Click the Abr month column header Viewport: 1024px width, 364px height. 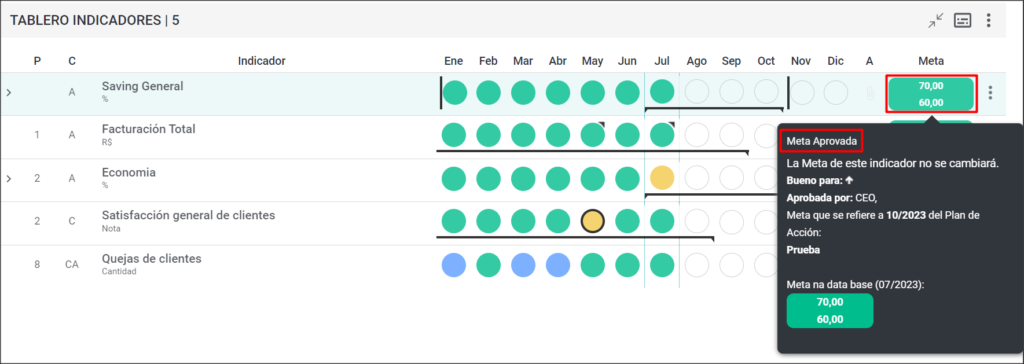558,61
